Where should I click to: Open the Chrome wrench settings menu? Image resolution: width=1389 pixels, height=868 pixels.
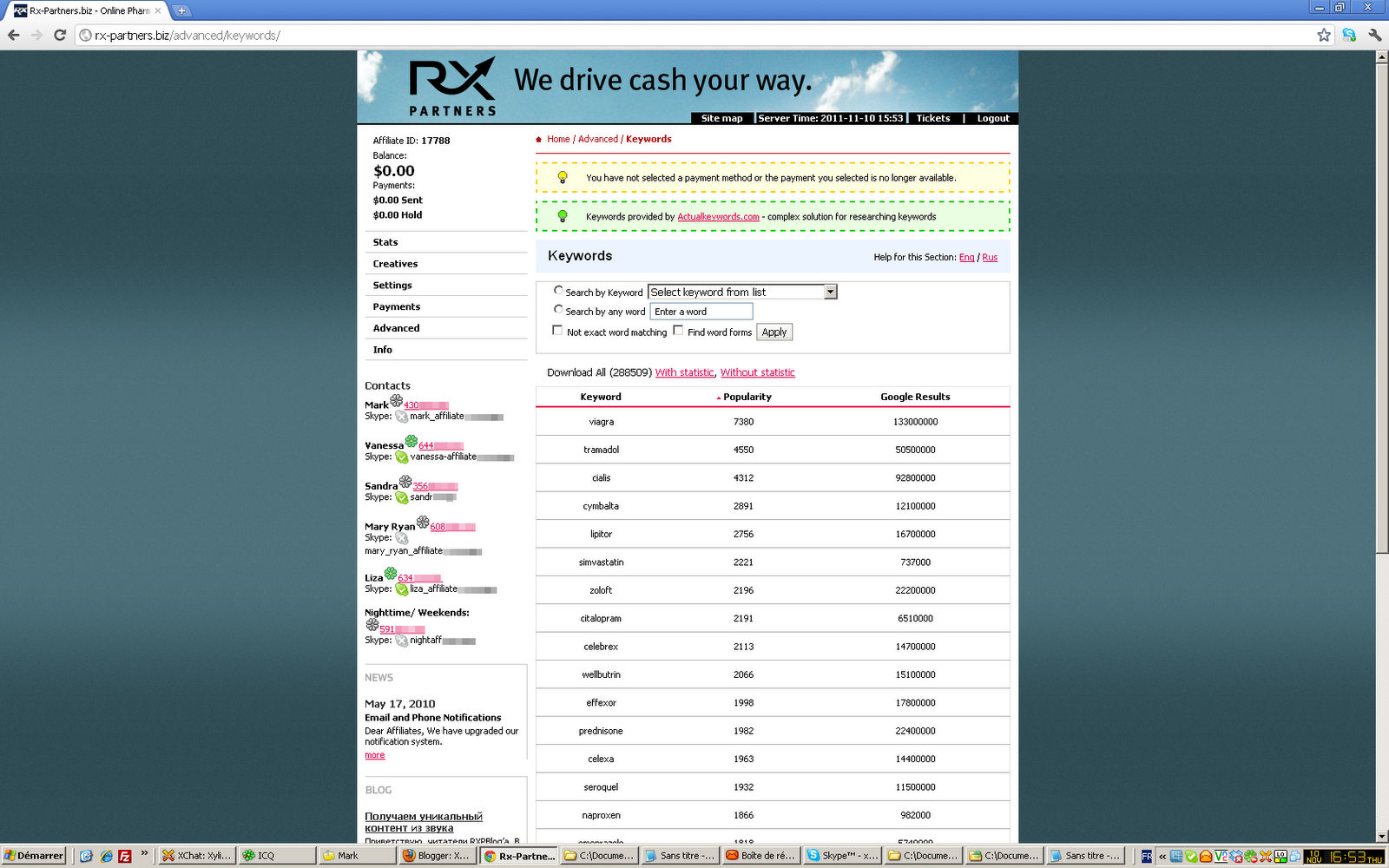tap(1375, 35)
